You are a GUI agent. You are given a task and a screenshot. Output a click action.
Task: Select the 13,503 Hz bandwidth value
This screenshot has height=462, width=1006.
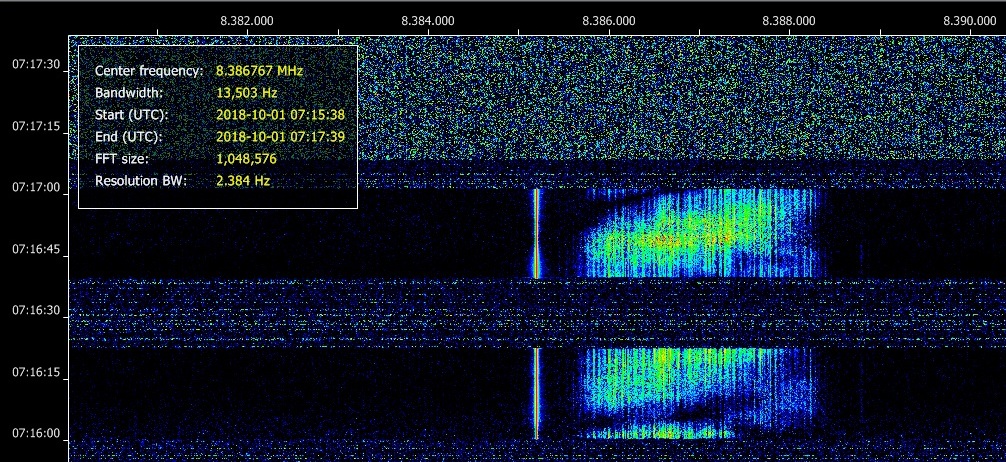coord(246,92)
